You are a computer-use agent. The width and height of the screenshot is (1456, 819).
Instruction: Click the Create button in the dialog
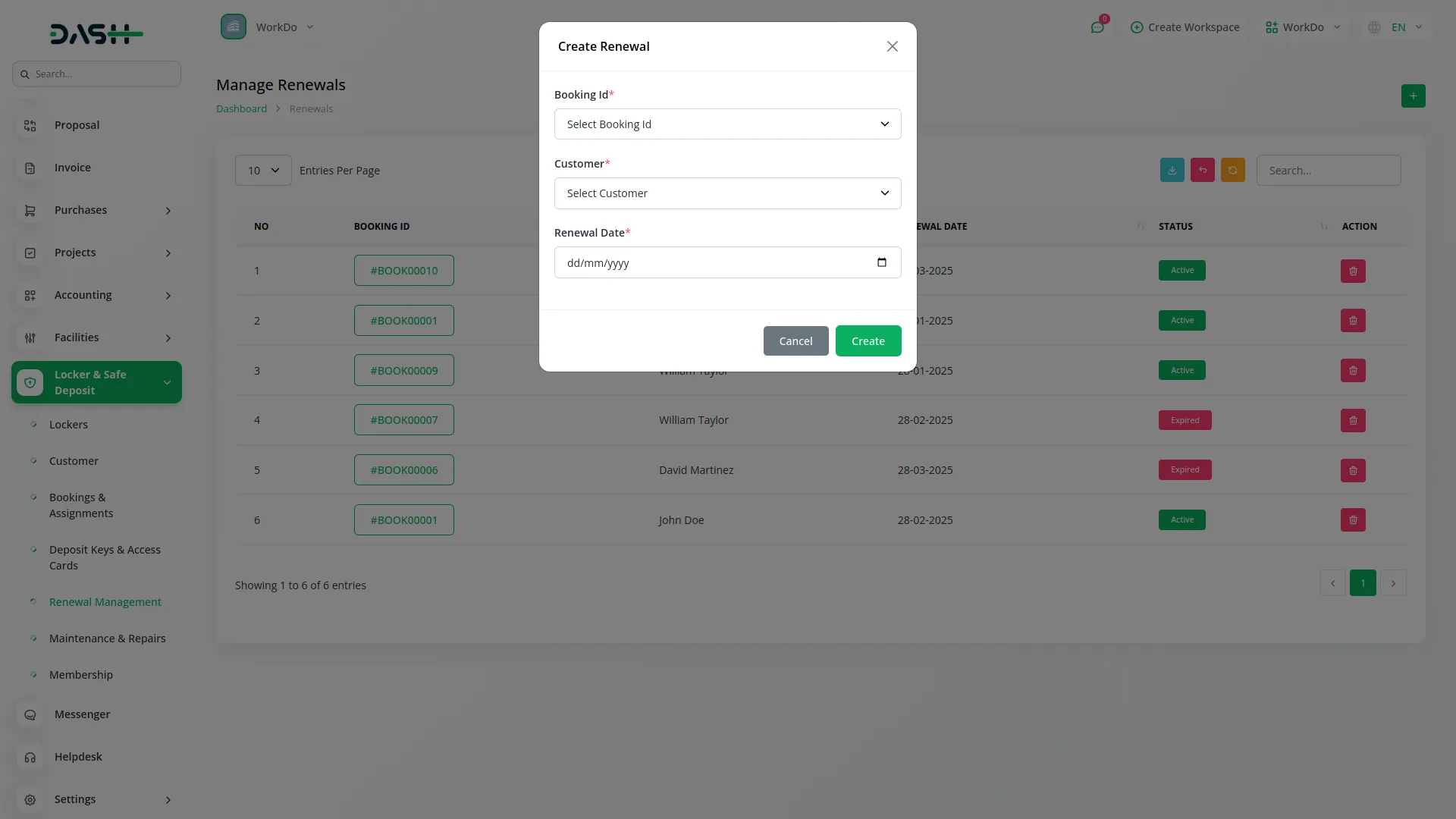coord(868,340)
